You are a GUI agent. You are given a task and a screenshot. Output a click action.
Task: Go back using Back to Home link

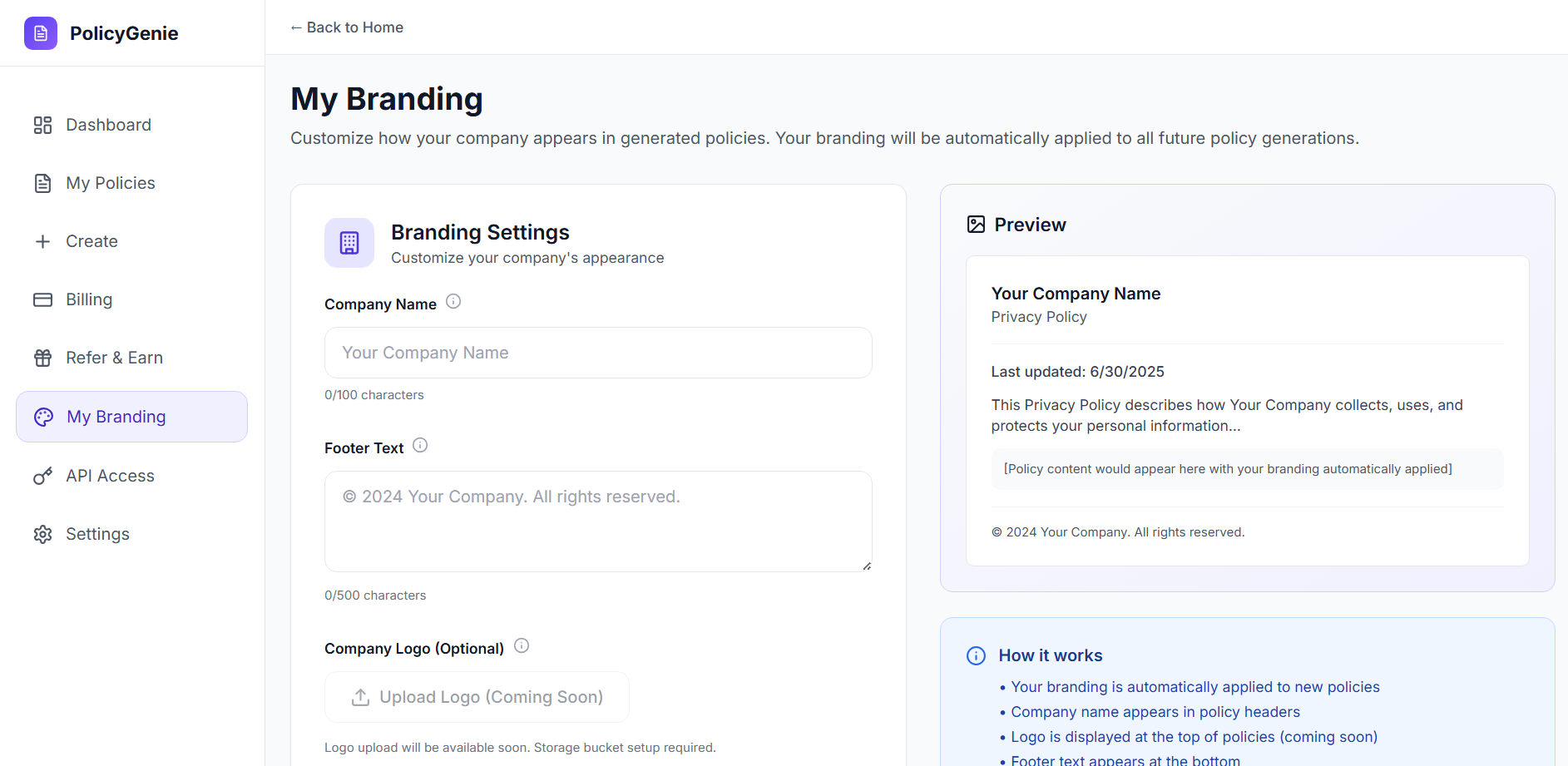coord(347,27)
